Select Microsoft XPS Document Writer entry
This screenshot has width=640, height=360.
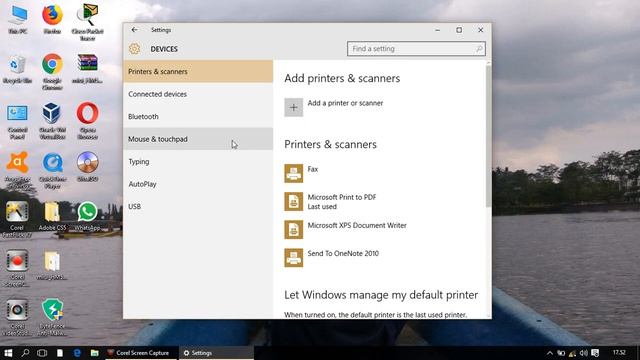(357, 225)
